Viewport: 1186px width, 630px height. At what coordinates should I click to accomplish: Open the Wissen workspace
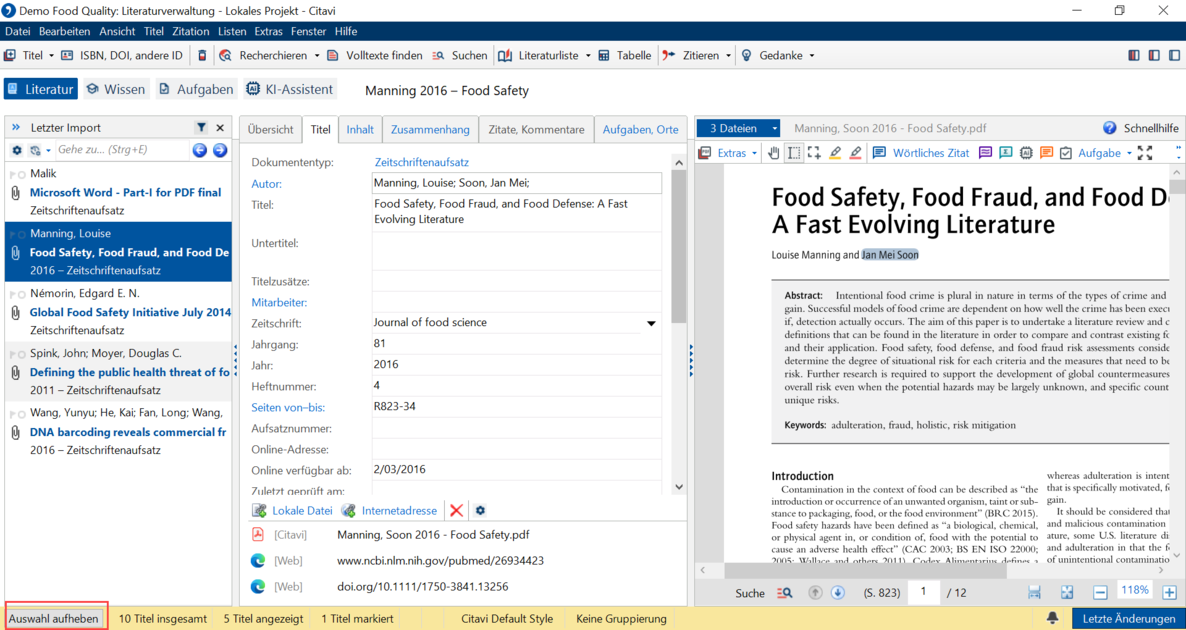(x=116, y=89)
